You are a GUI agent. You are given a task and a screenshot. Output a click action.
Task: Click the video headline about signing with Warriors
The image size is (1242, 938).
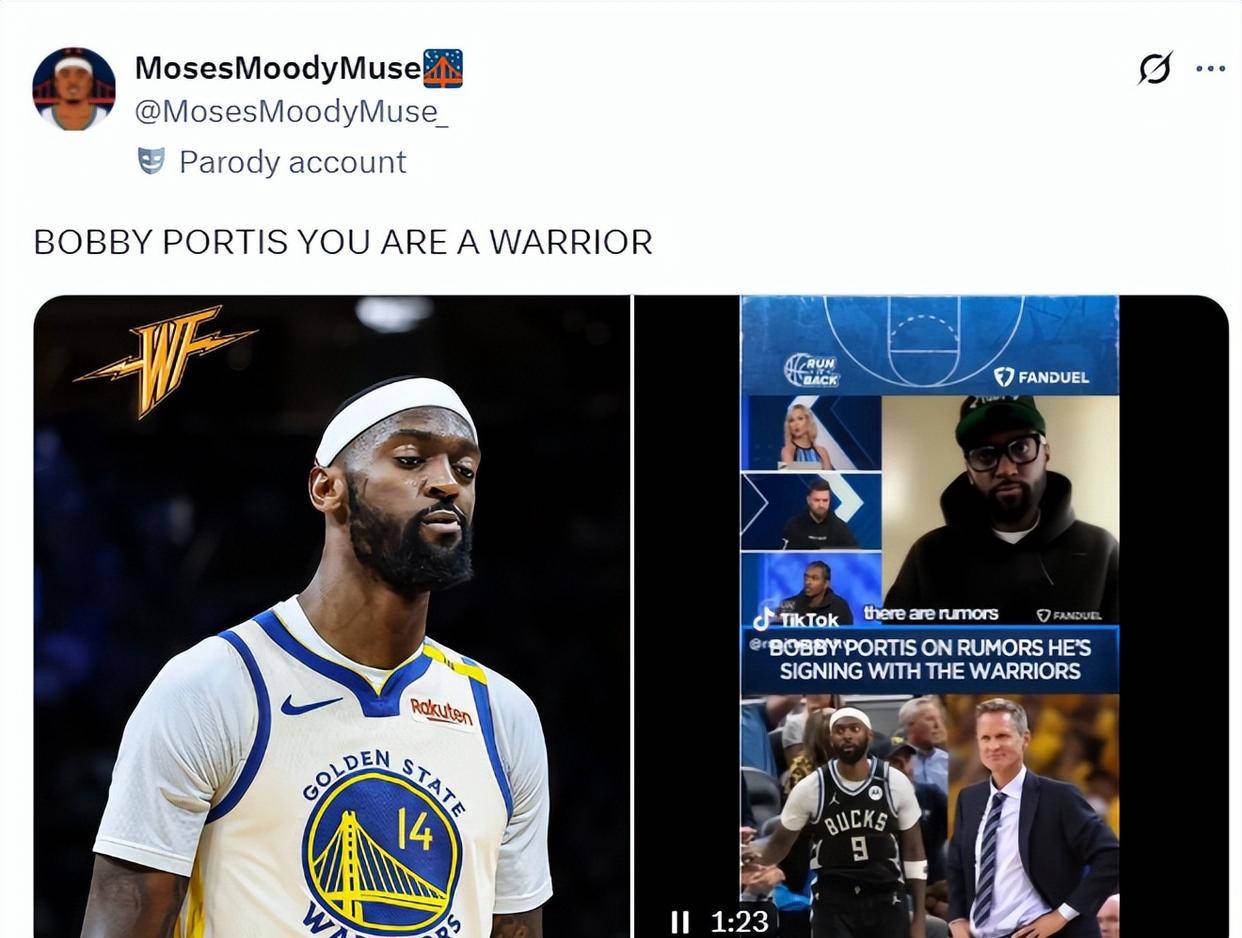pyautogui.click(x=930, y=659)
